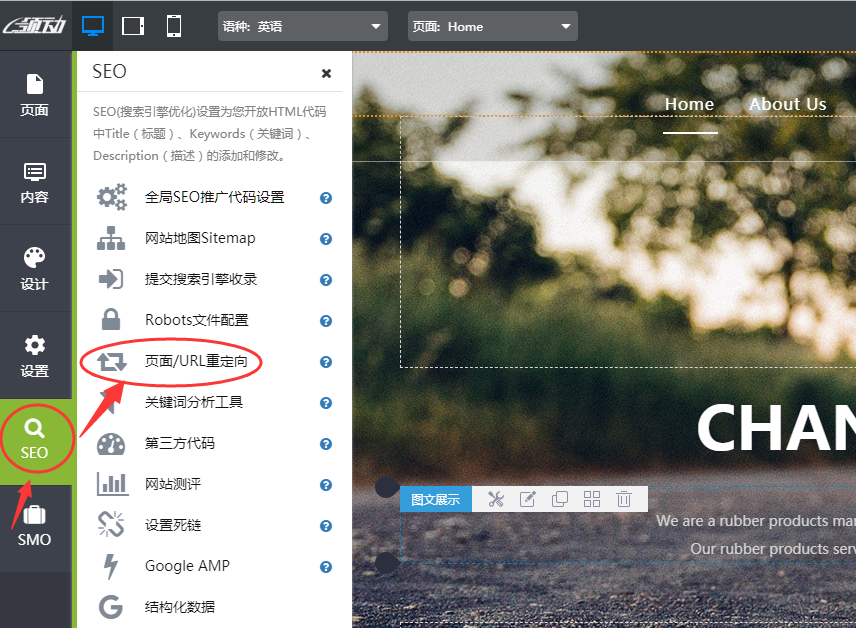Switch to tablet preview mode
Screen dimensions: 856x628
[133, 26]
